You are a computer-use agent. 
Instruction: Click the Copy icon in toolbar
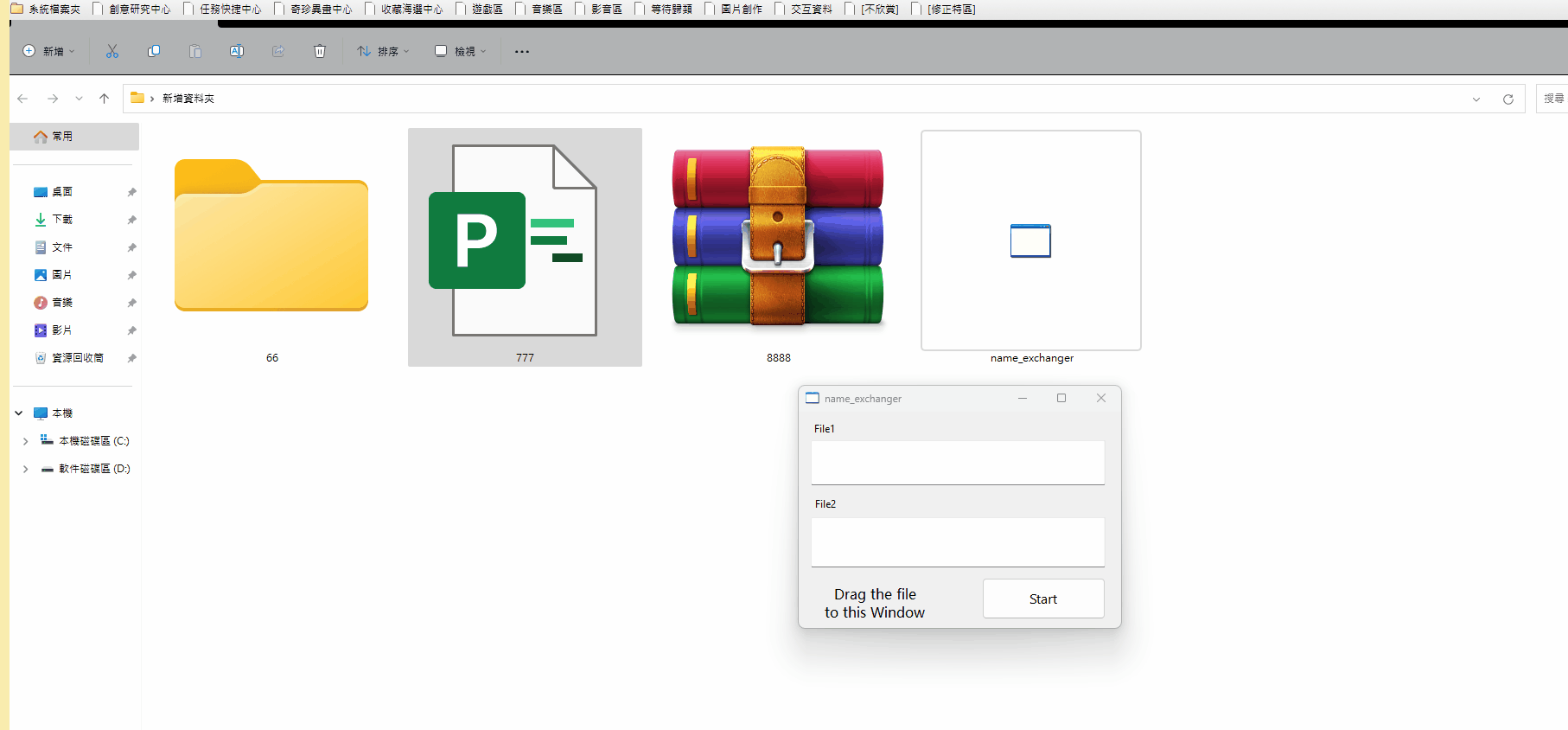coord(154,52)
